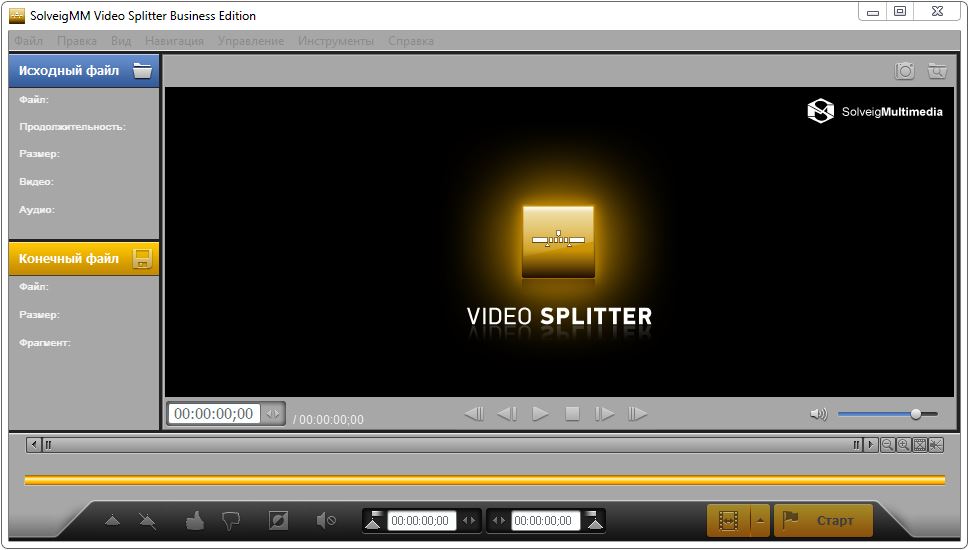Click the rightmost timeline zoom toolbar icon
Screen dimensions: 969x550
pyautogui.click(x=936, y=444)
